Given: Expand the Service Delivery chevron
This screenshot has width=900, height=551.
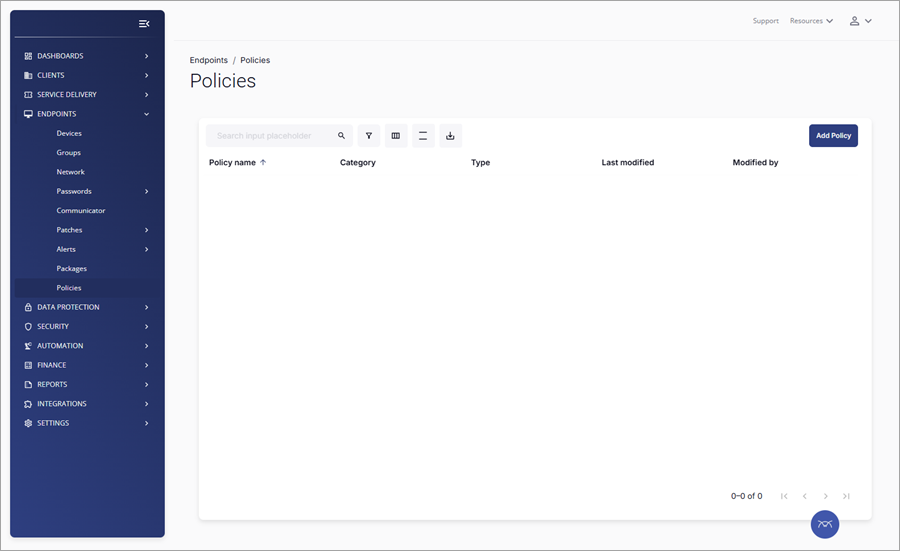Looking at the screenshot, I should point(146,95).
